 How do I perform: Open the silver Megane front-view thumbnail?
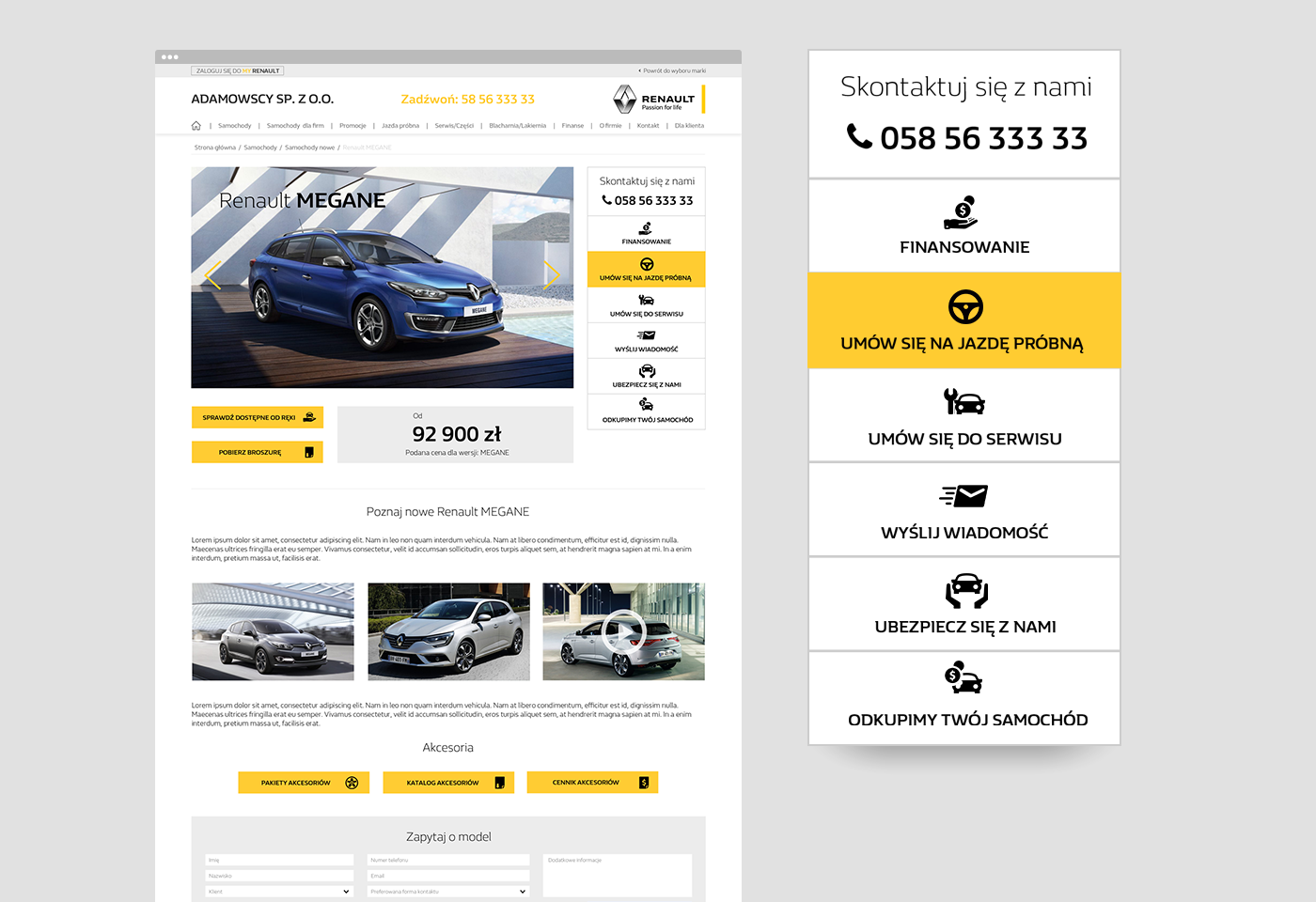point(448,631)
